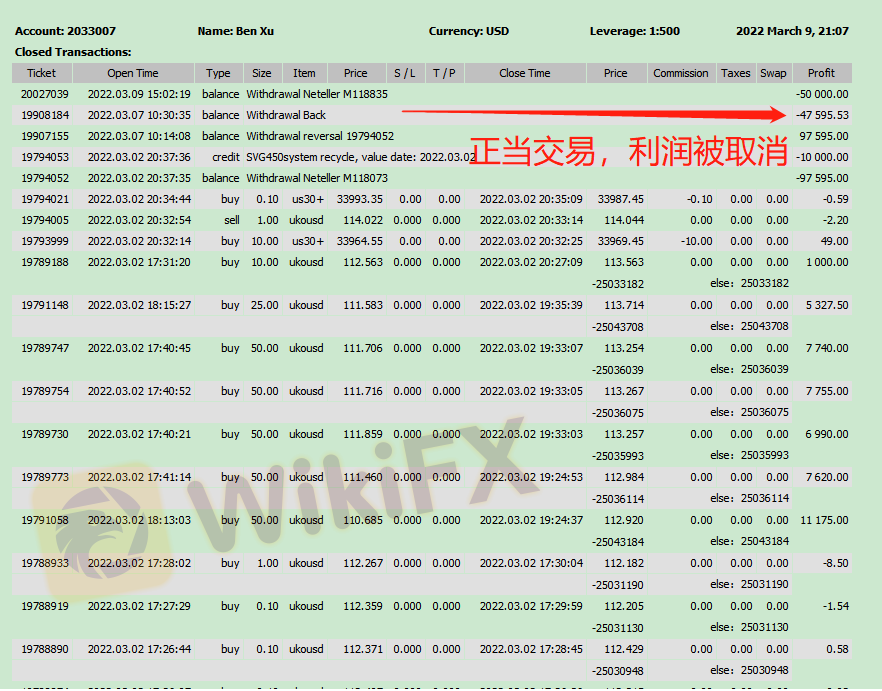The image size is (882, 691).
Task: Click the Withdrawal Back row text
Action: pyautogui.click(x=286, y=115)
